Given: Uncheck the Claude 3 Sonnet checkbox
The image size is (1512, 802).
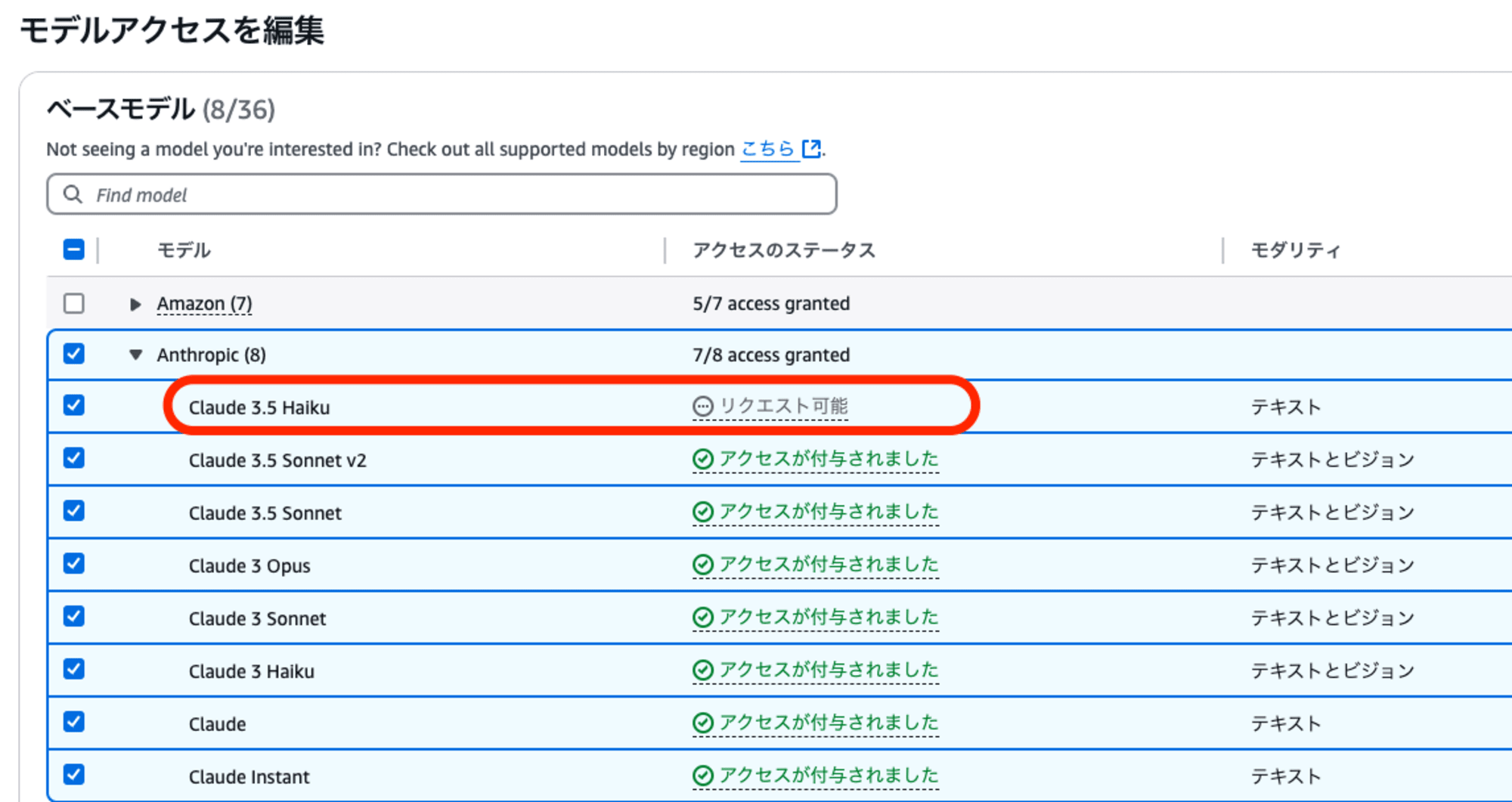Looking at the screenshot, I should [74, 617].
